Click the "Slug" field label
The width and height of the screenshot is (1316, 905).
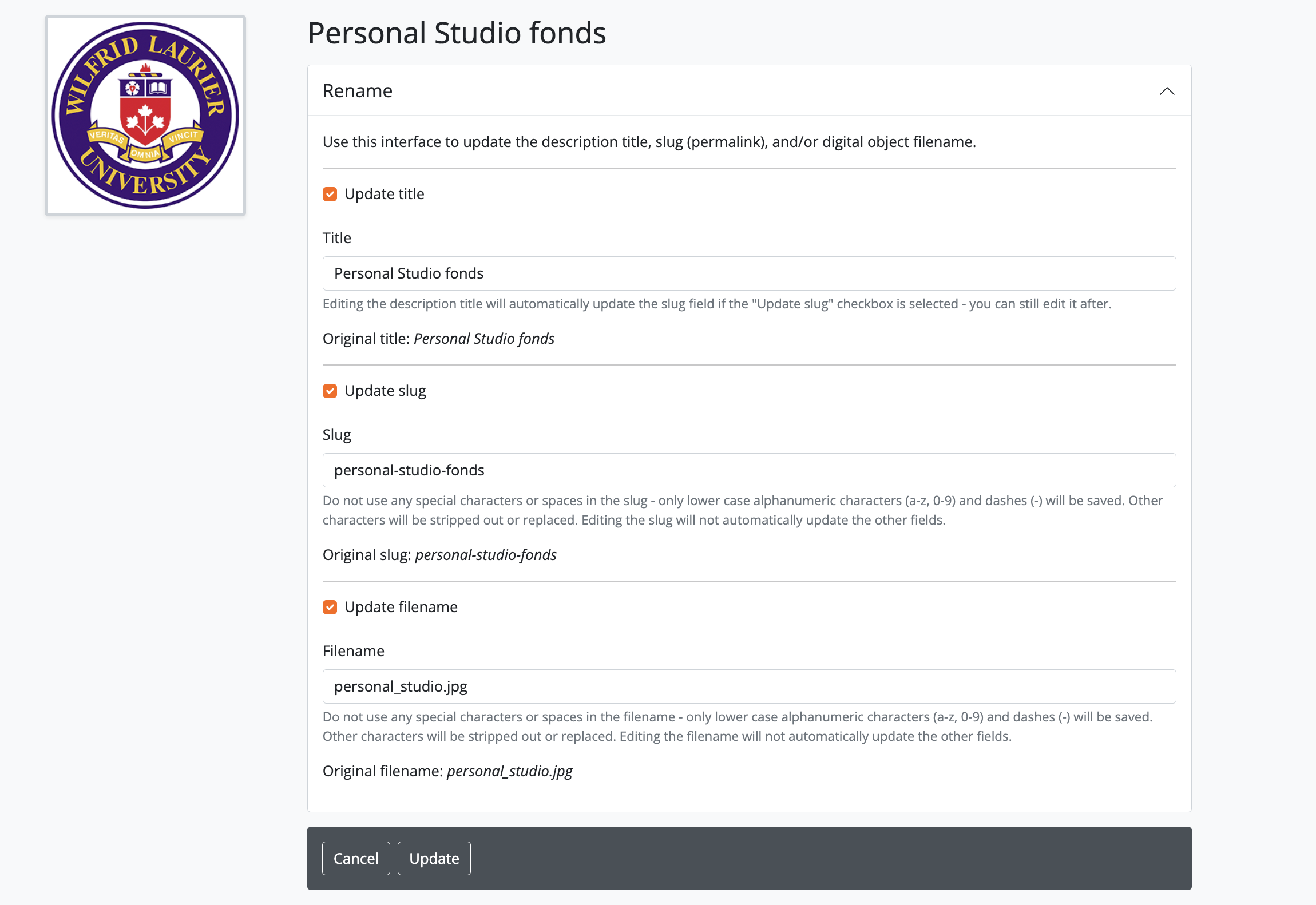coord(337,435)
